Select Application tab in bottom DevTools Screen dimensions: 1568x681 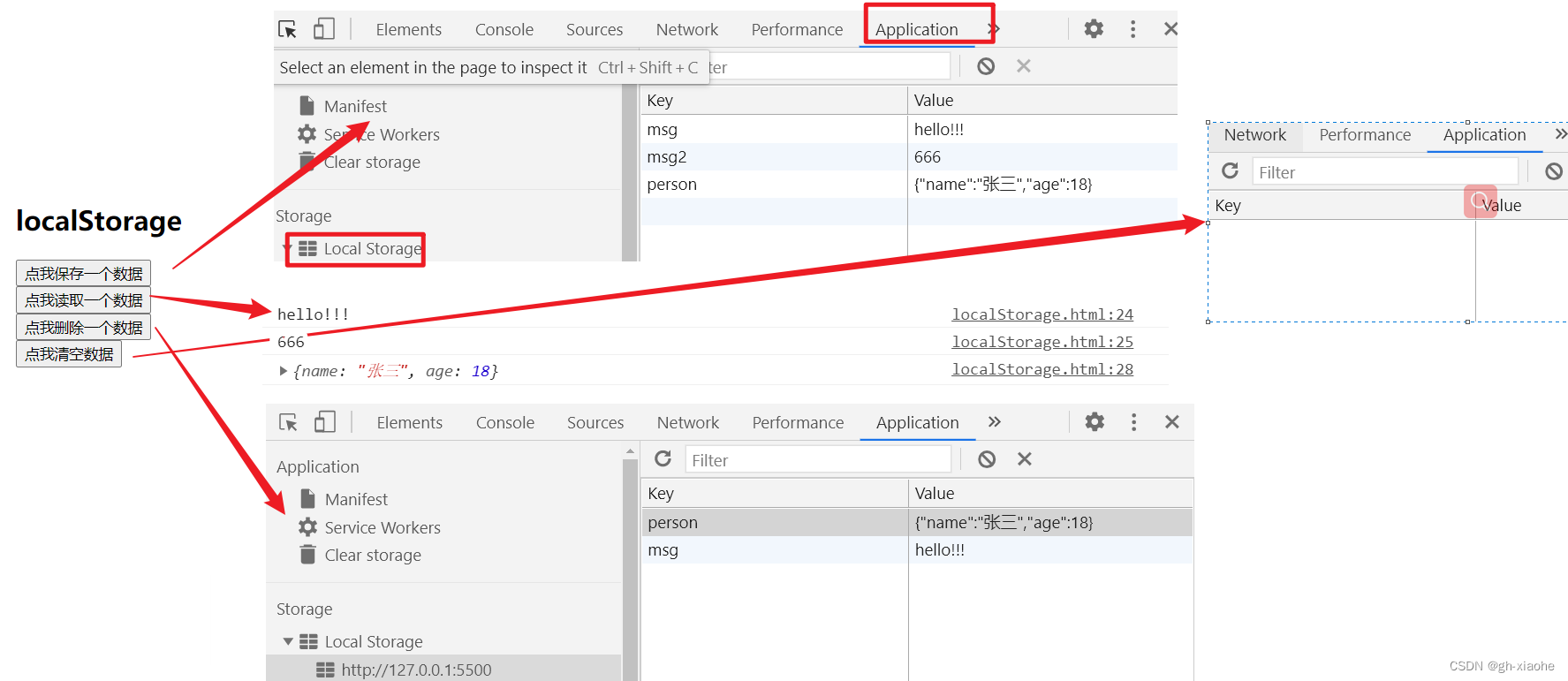point(918,422)
